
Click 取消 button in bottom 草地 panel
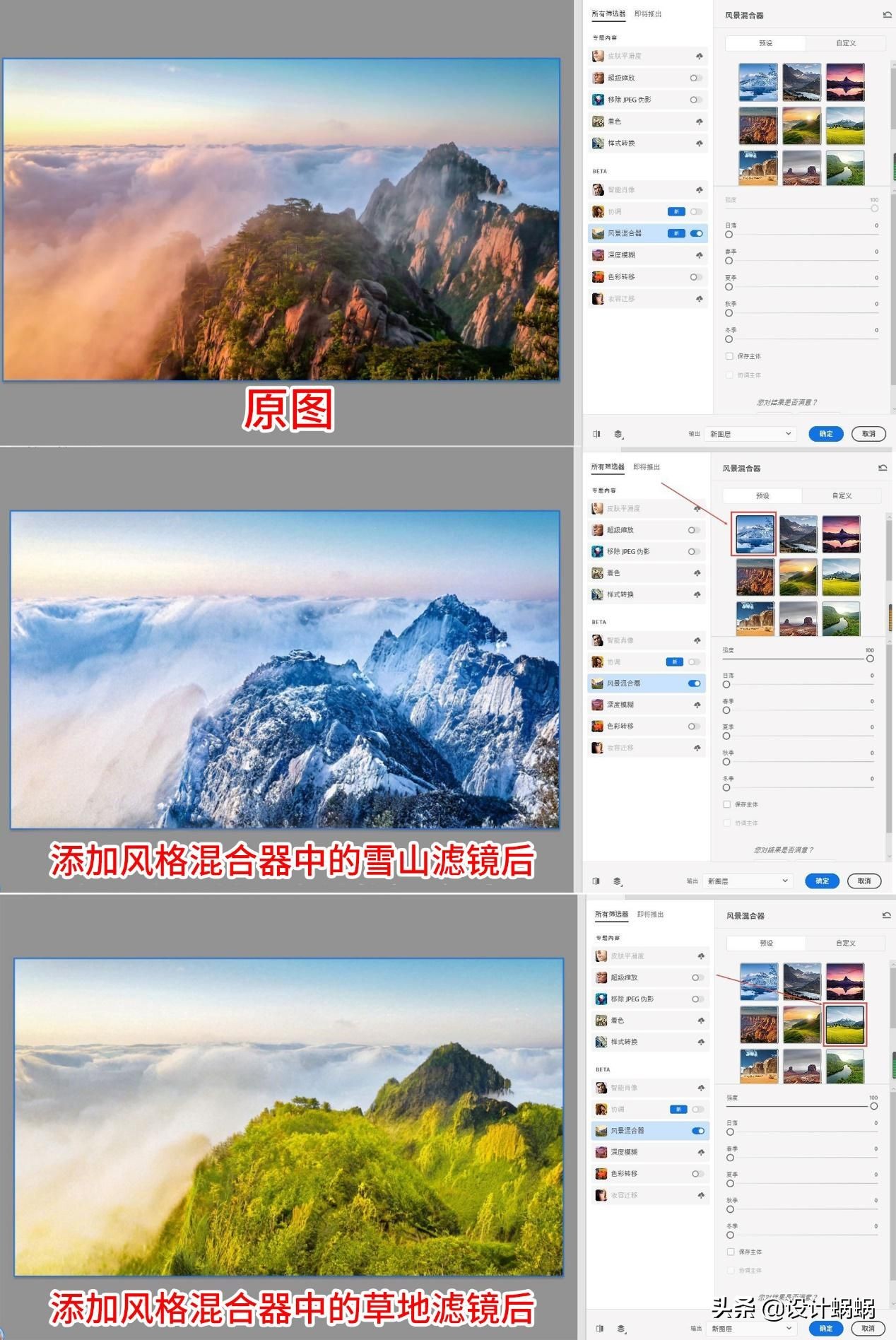coord(868,1329)
